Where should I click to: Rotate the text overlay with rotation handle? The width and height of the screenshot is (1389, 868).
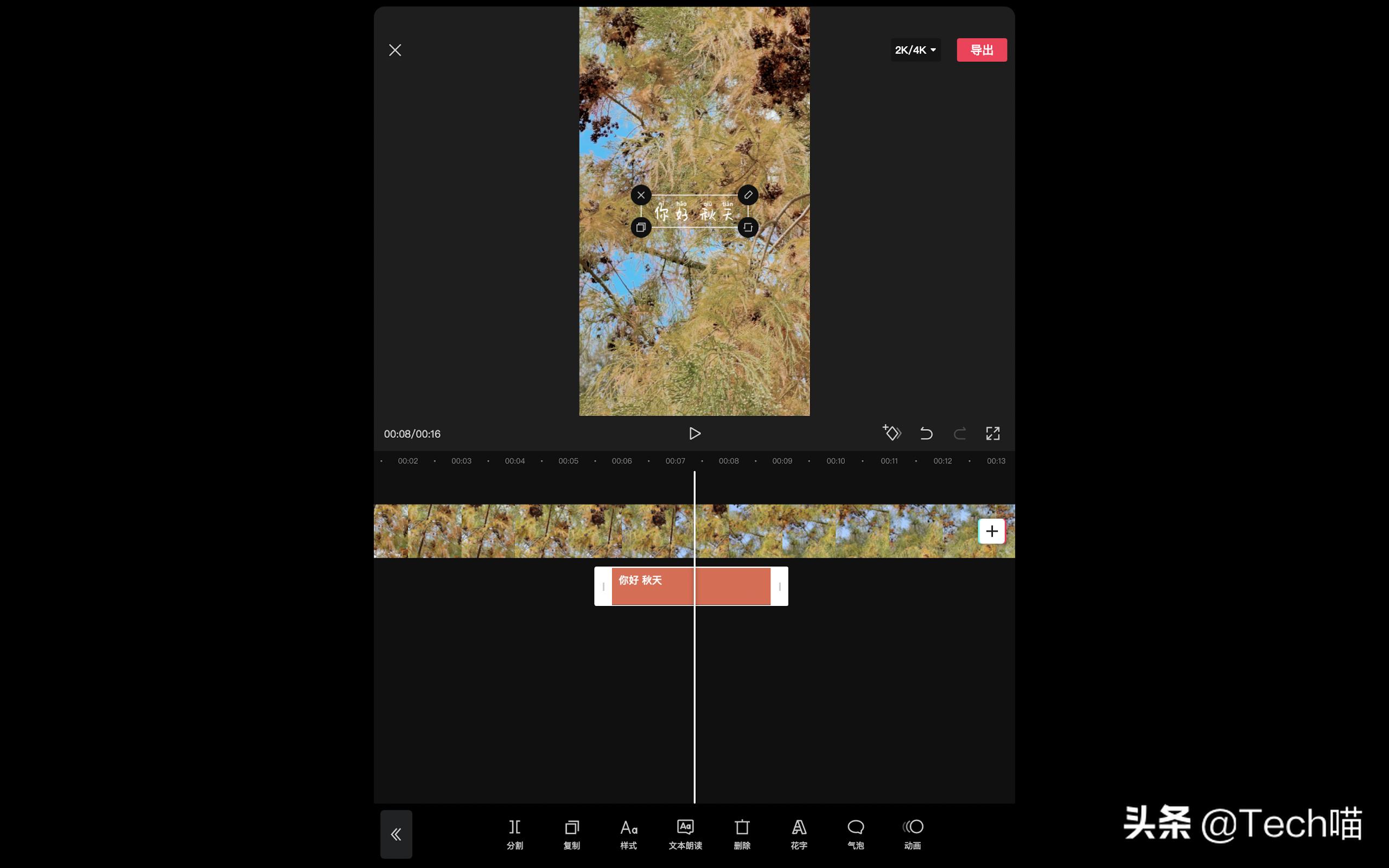(747, 227)
